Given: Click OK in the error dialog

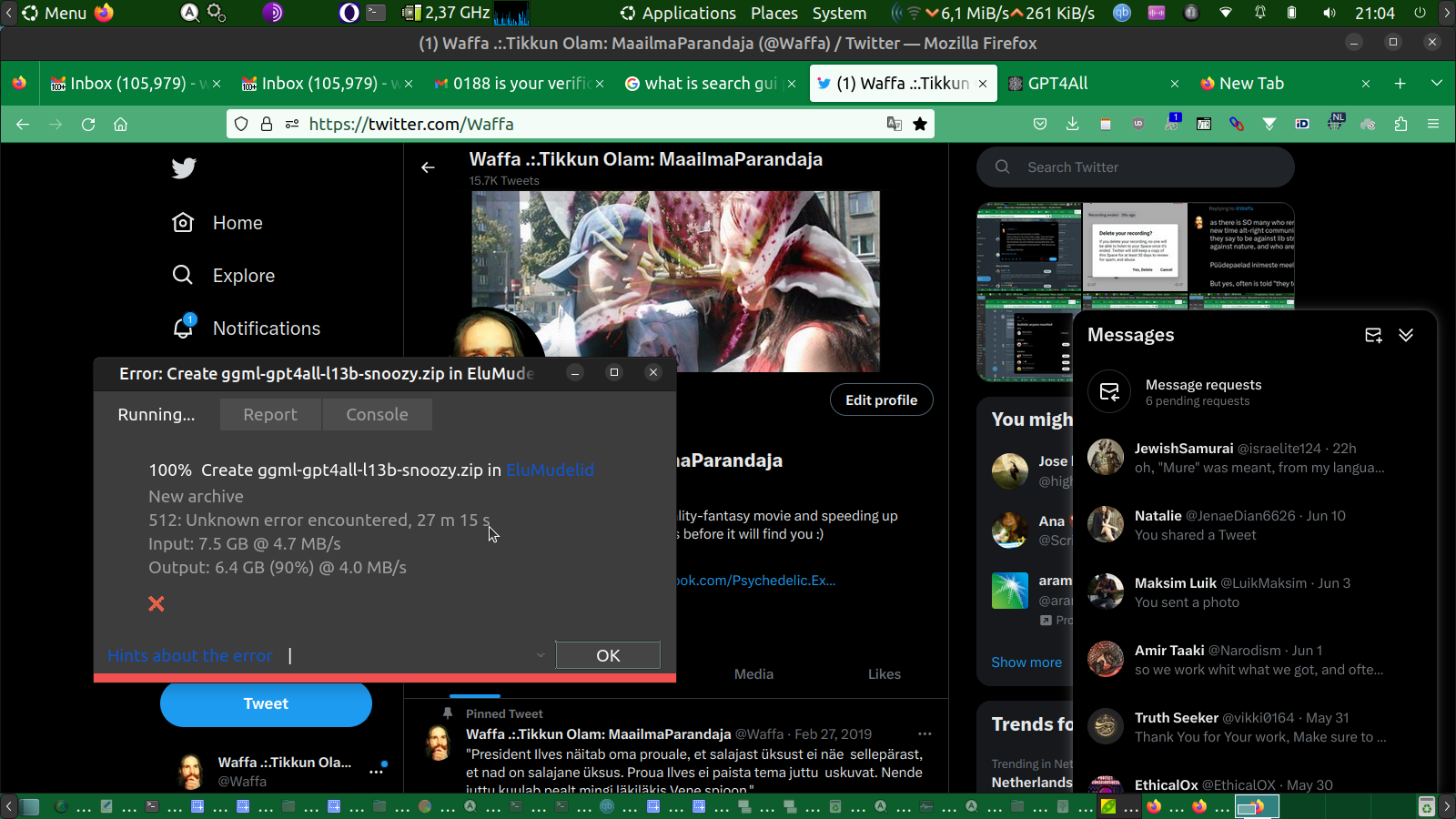Looking at the screenshot, I should (x=608, y=655).
